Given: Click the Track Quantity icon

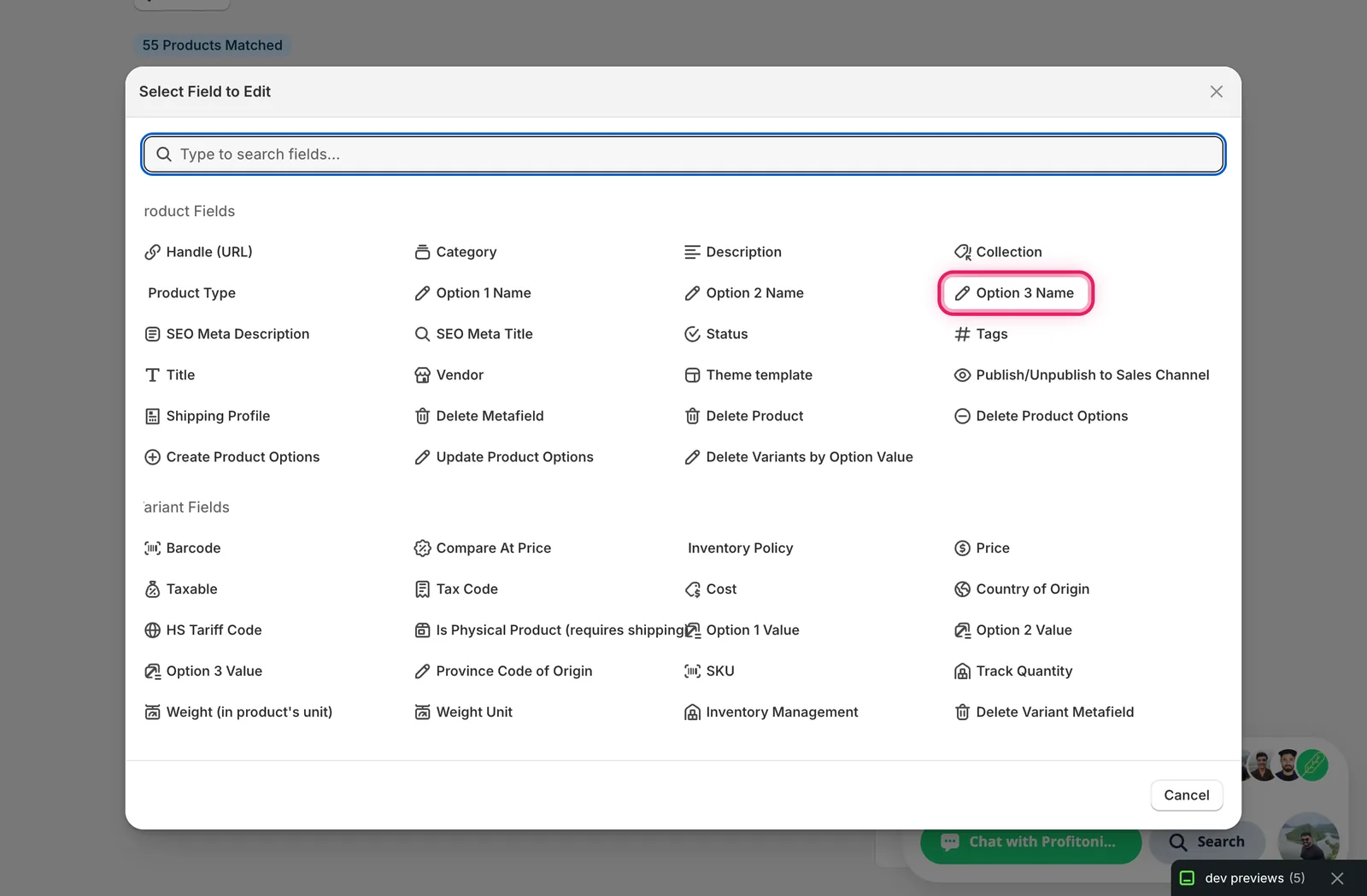Looking at the screenshot, I should pos(962,671).
